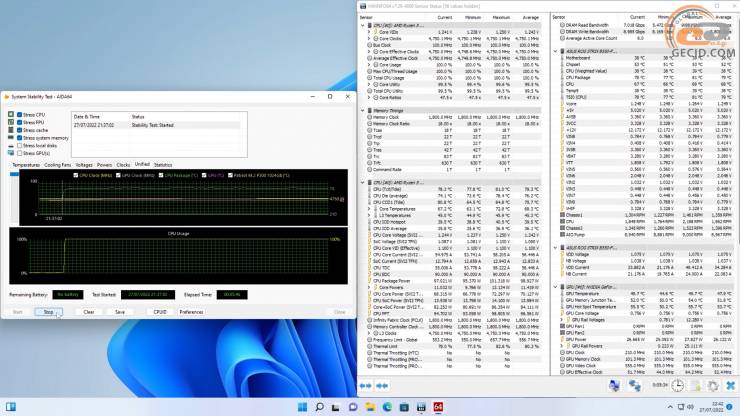Click the network tray icon

tap(681, 407)
